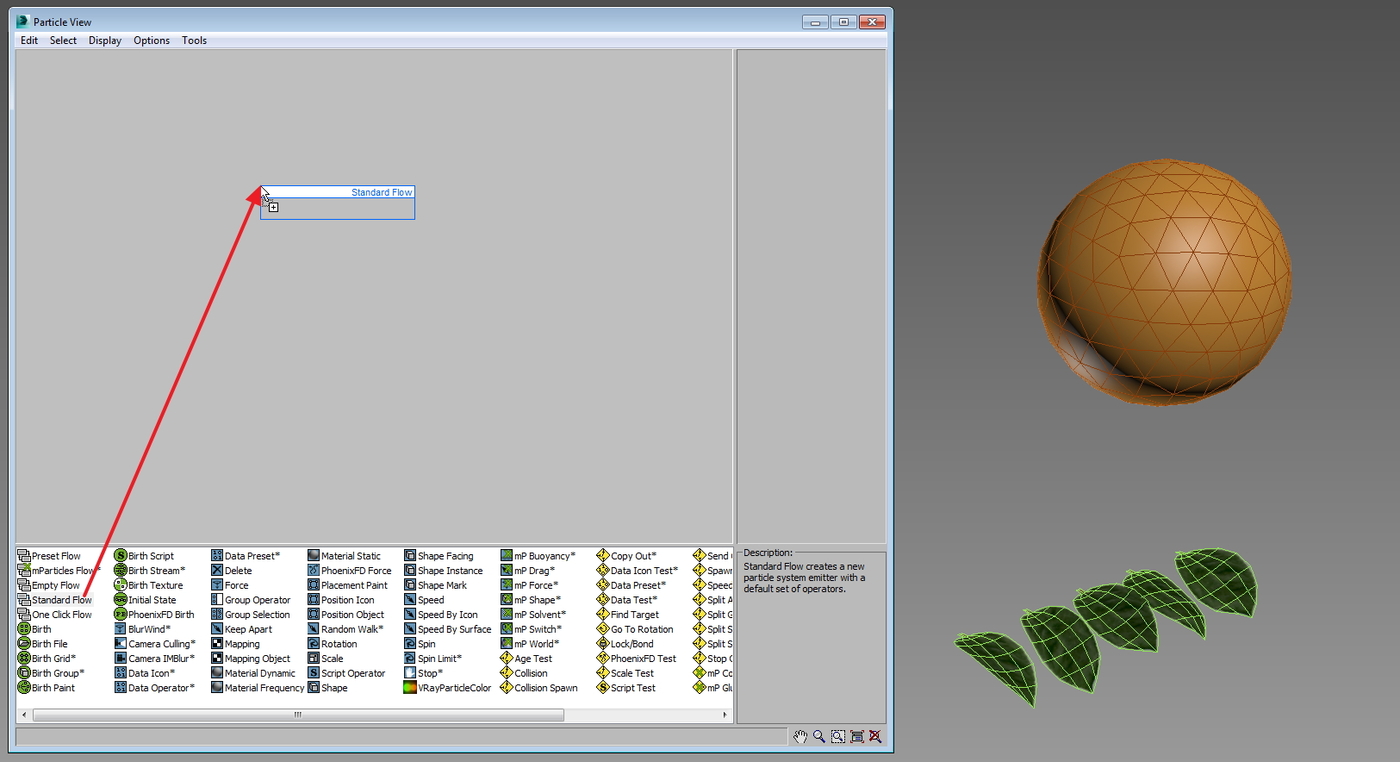Minimize the Particle View window

815,21
